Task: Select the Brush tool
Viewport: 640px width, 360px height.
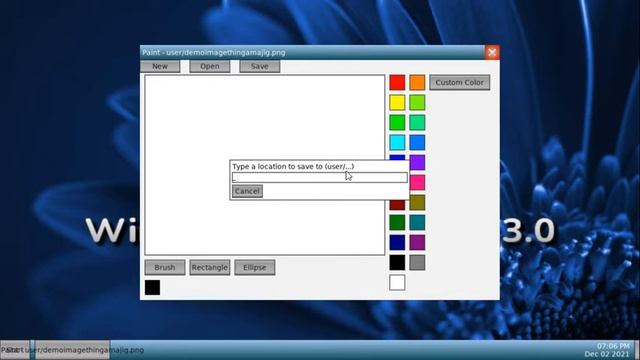Action: [164, 267]
